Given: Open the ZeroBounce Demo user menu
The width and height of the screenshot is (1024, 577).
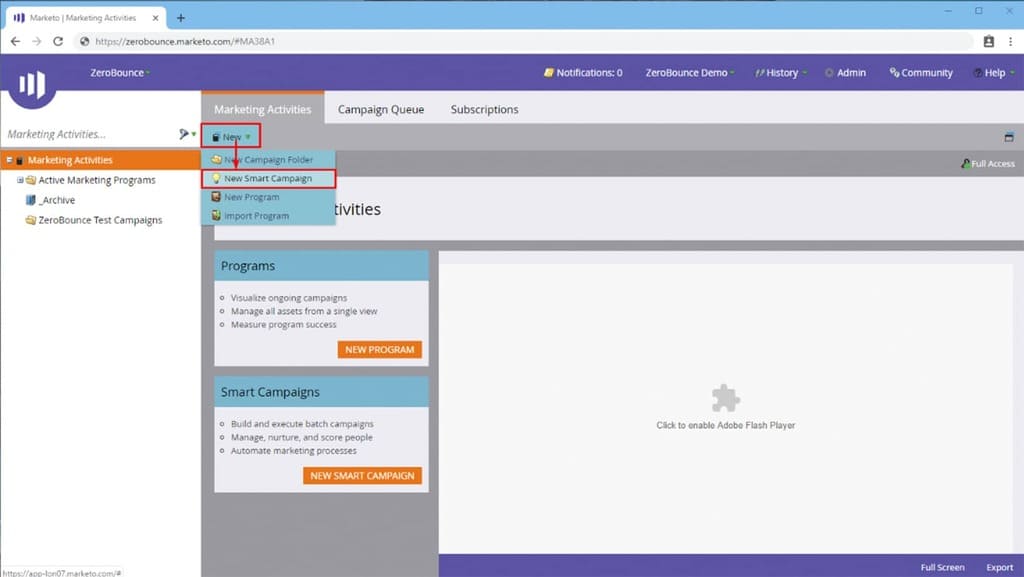Looking at the screenshot, I should 690,72.
